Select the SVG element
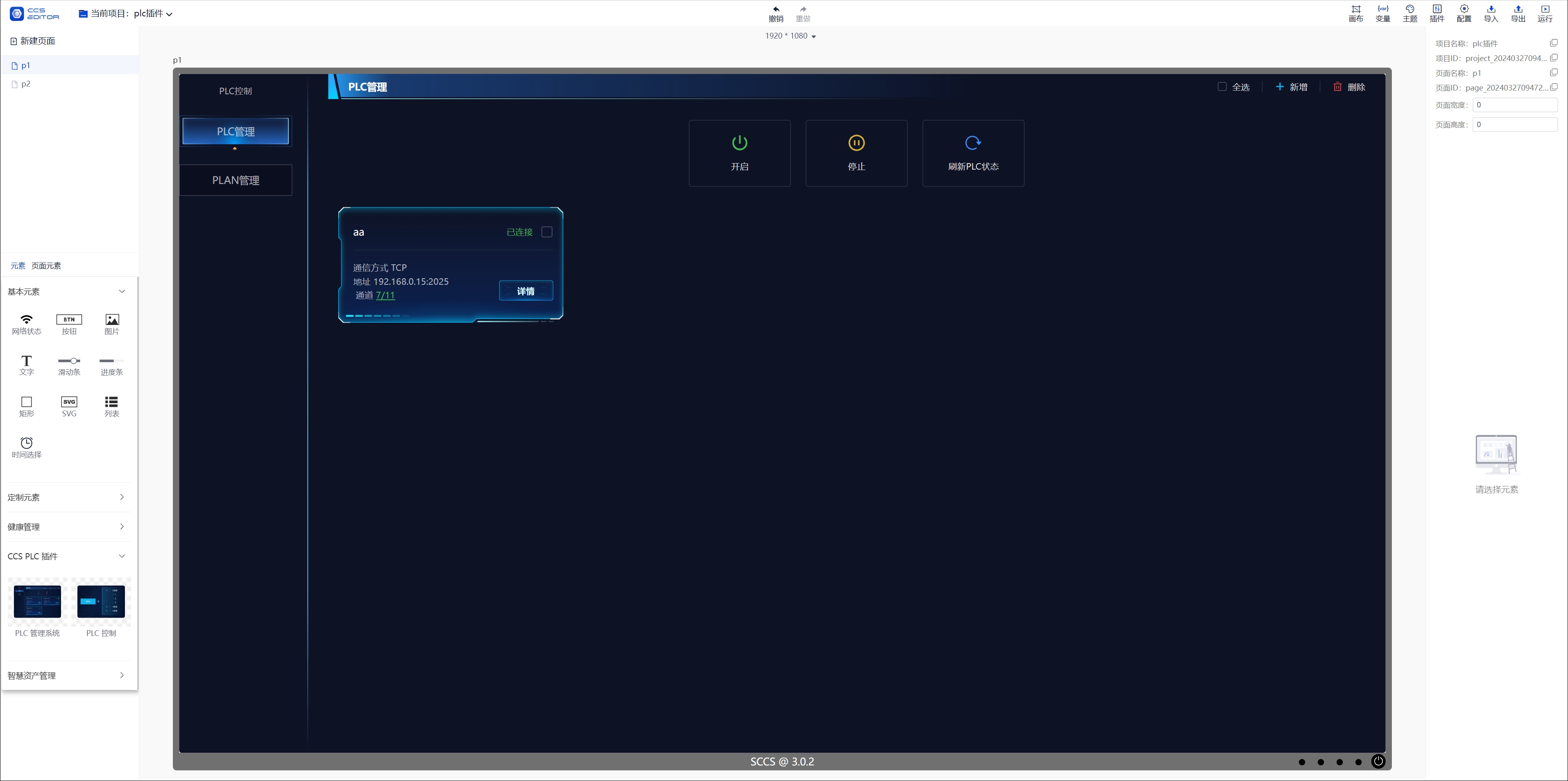Viewport: 1568px width, 781px height. pyautogui.click(x=69, y=406)
